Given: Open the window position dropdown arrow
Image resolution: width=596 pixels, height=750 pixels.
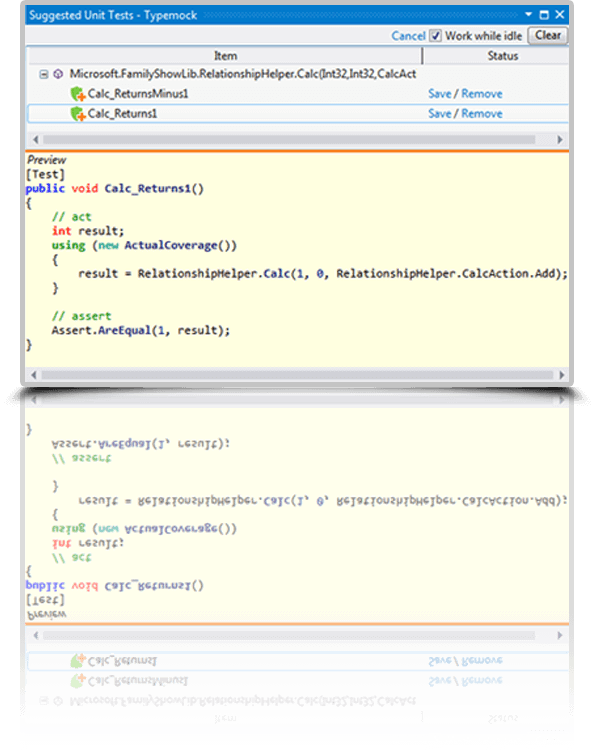Looking at the screenshot, I should pyautogui.click(x=529, y=14).
